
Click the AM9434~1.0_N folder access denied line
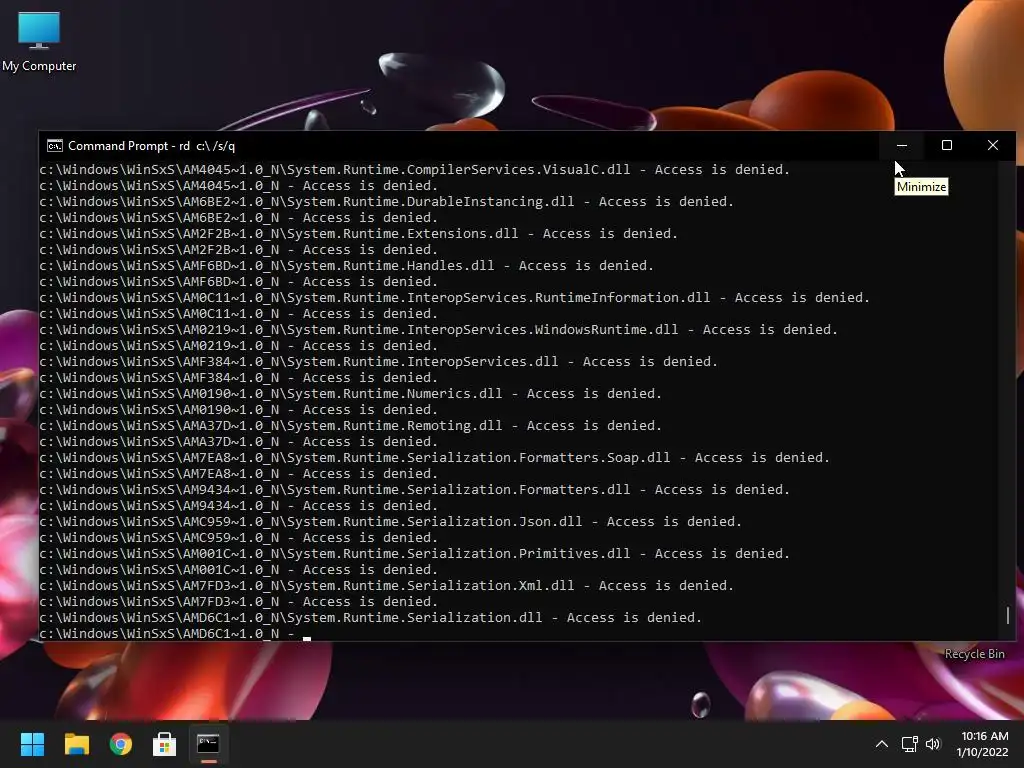(x=239, y=505)
